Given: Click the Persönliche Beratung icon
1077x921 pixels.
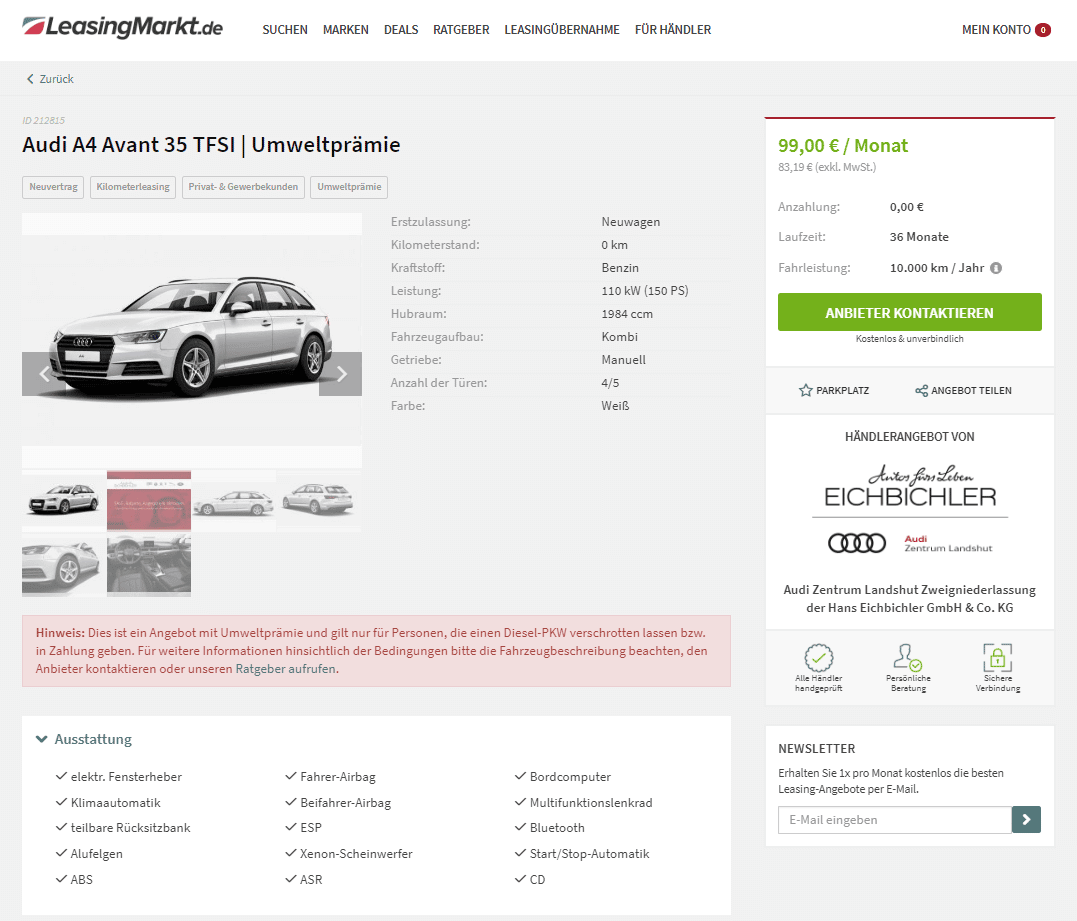Looking at the screenshot, I should click(x=908, y=657).
